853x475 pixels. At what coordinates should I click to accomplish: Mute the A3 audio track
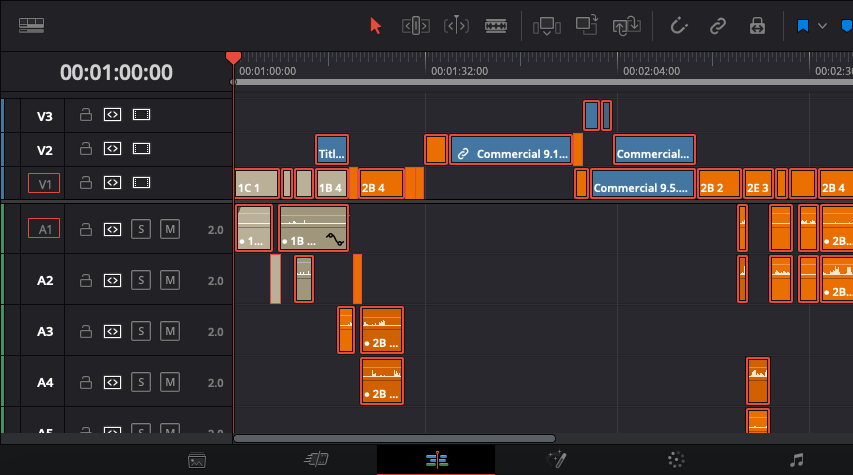tap(170, 331)
